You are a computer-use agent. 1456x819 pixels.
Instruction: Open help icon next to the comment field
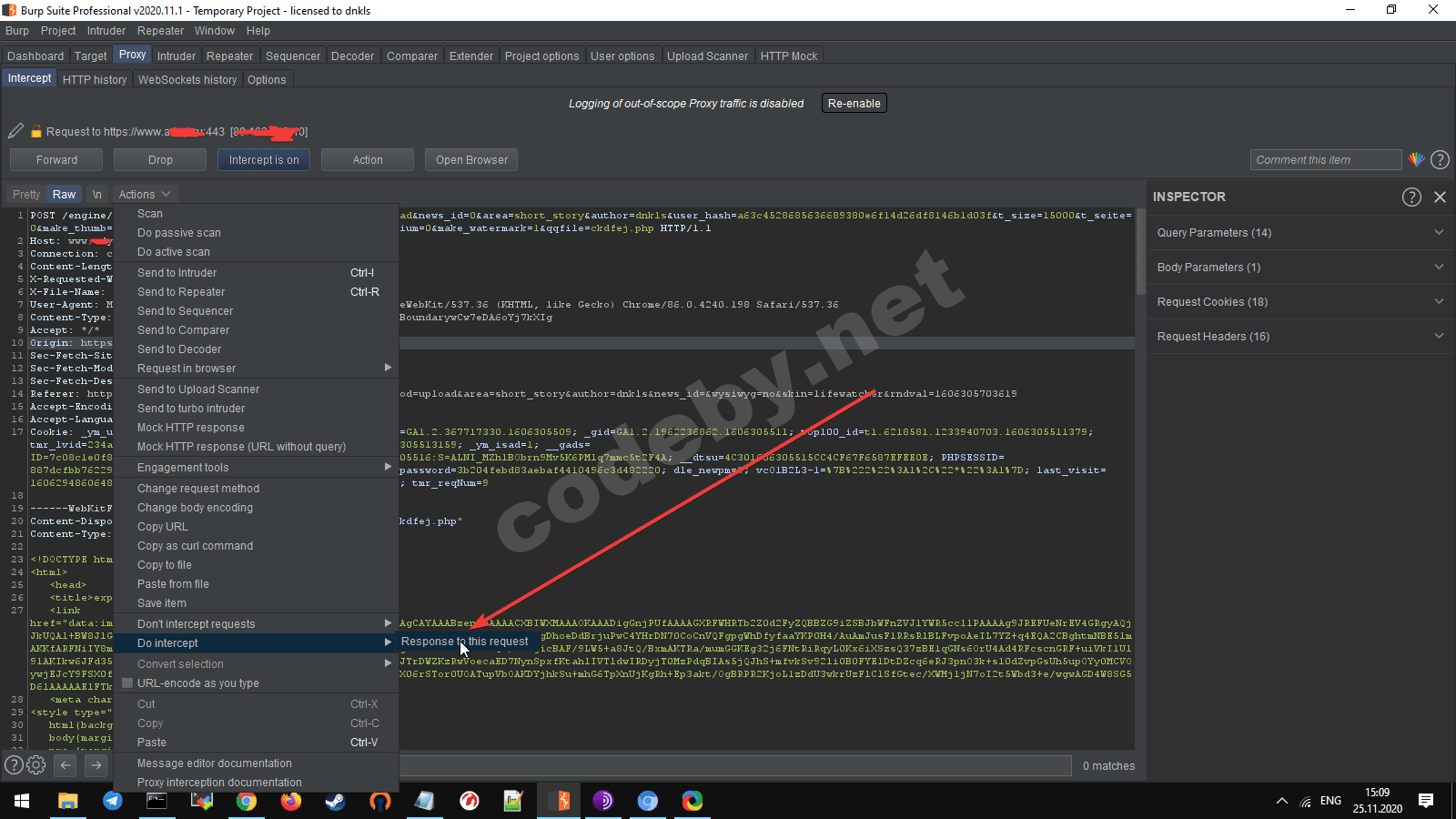(1440, 159)
